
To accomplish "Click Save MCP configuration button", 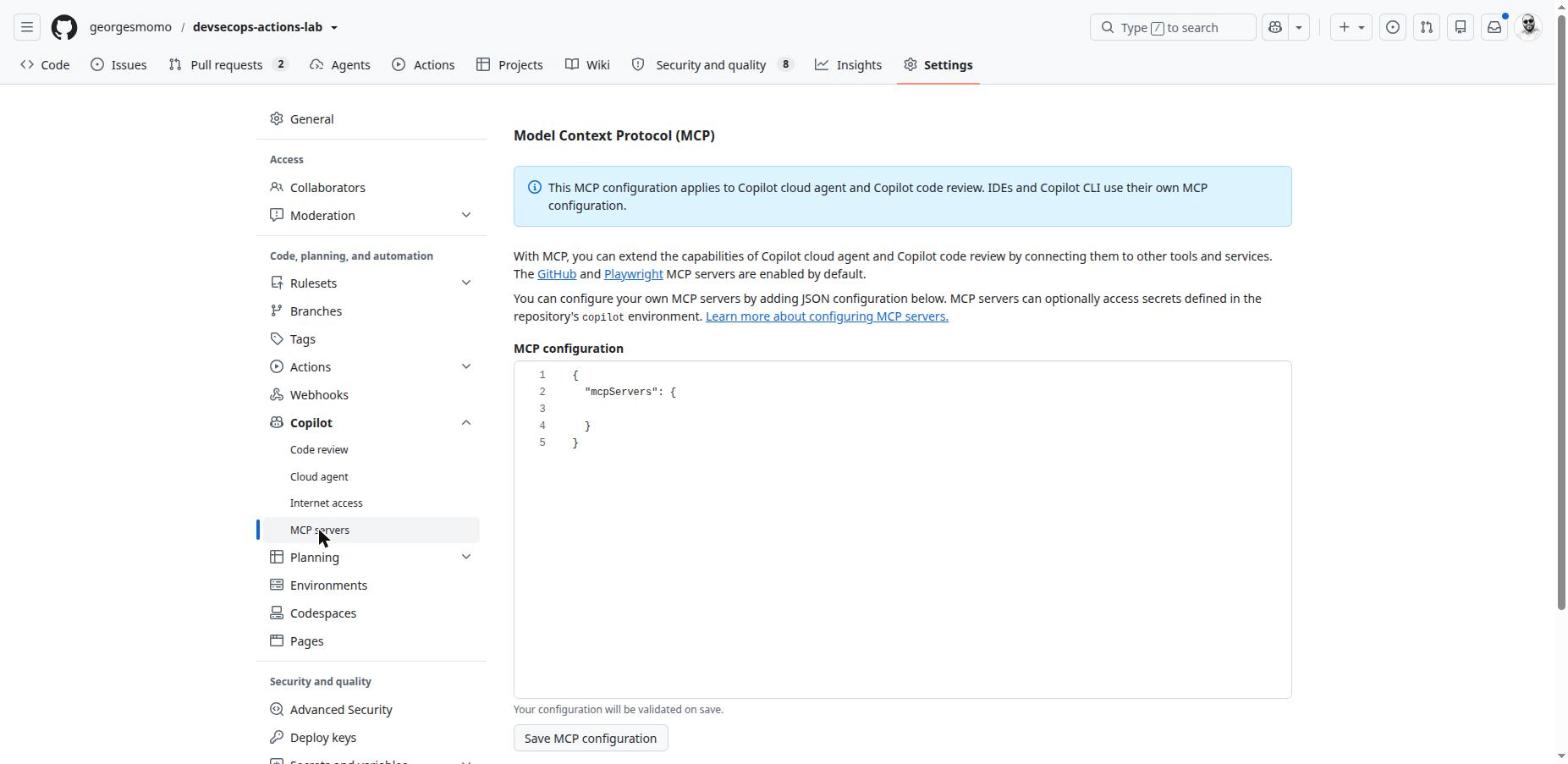I will coord(590,738).
